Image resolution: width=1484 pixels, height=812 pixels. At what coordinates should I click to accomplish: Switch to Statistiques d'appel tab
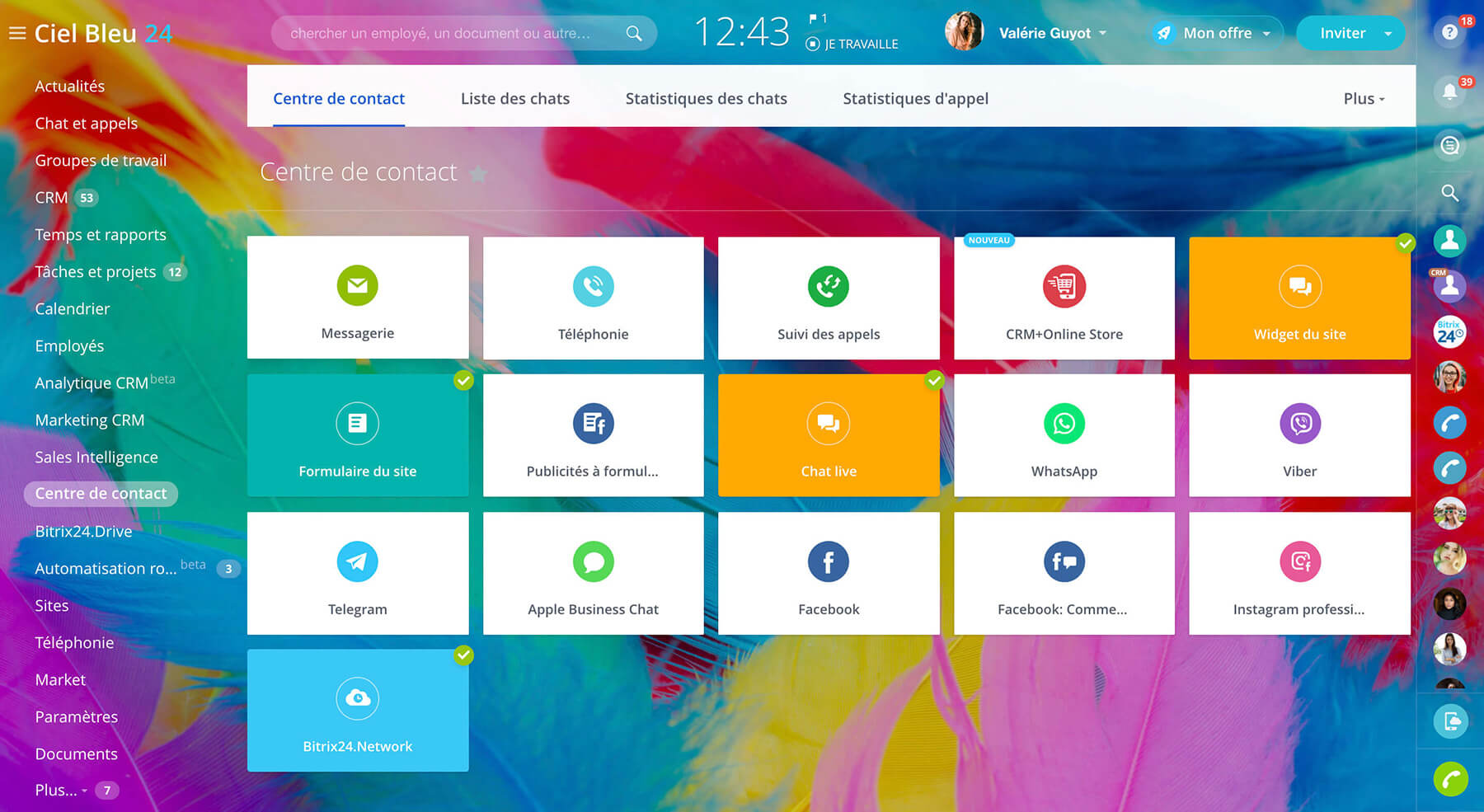click(x=915, y=98)
